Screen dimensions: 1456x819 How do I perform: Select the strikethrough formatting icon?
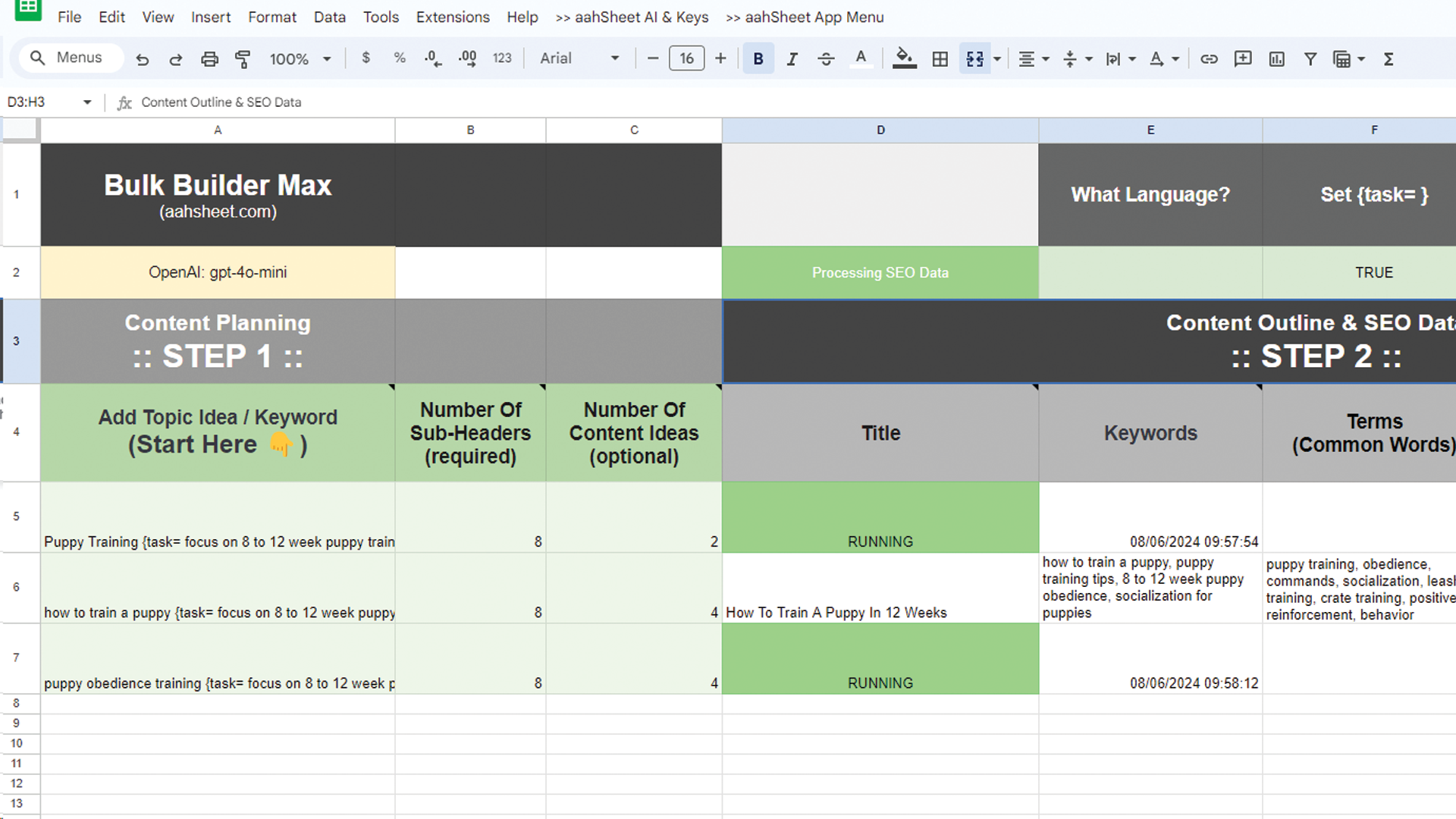(x=824, y=58)
